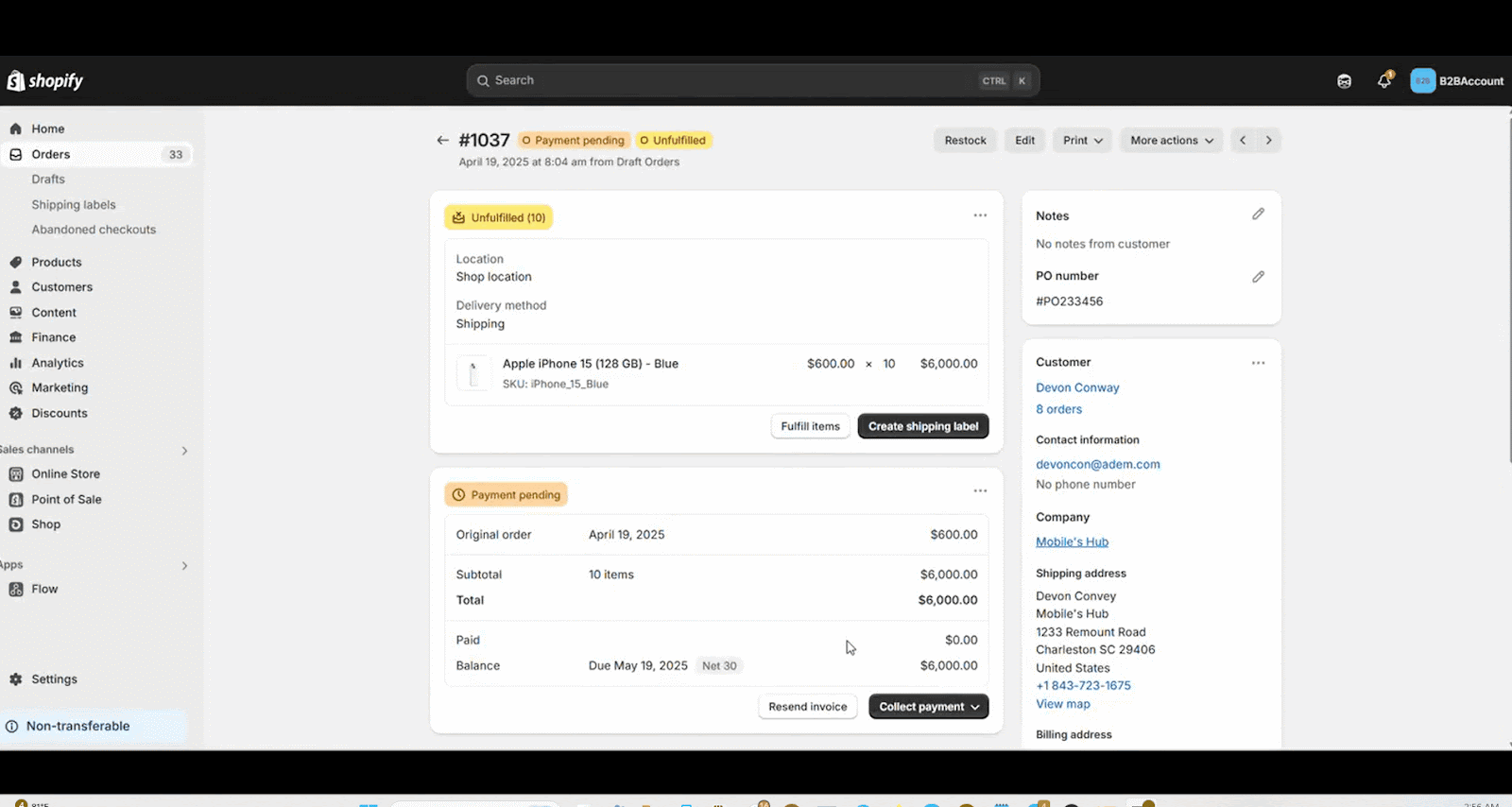The width and height of the screenshot is (1512, 807).
Task: Expand the Sales channels section
Action: 184,451
